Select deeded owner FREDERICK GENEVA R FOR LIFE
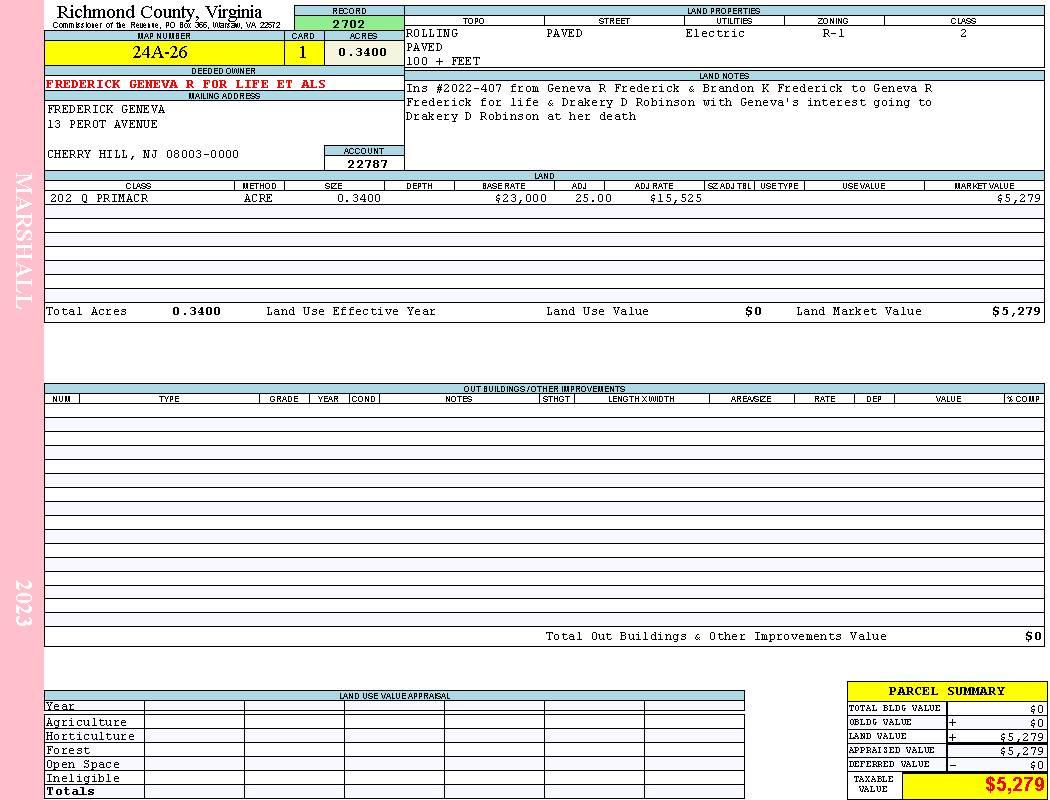Screen dimensions: 1050x800 pos(185,84)
